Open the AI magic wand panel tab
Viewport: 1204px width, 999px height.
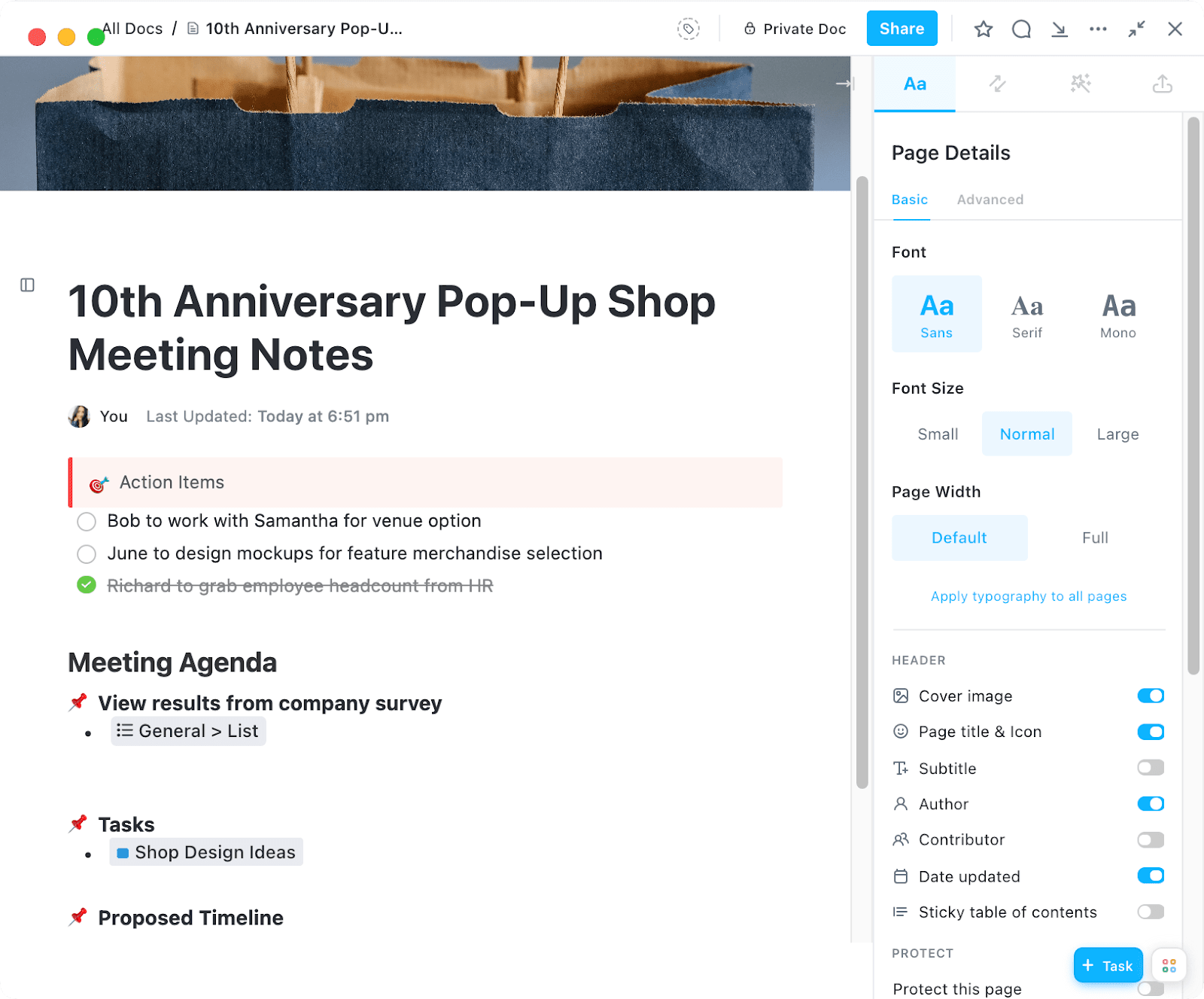point(1080,84)
